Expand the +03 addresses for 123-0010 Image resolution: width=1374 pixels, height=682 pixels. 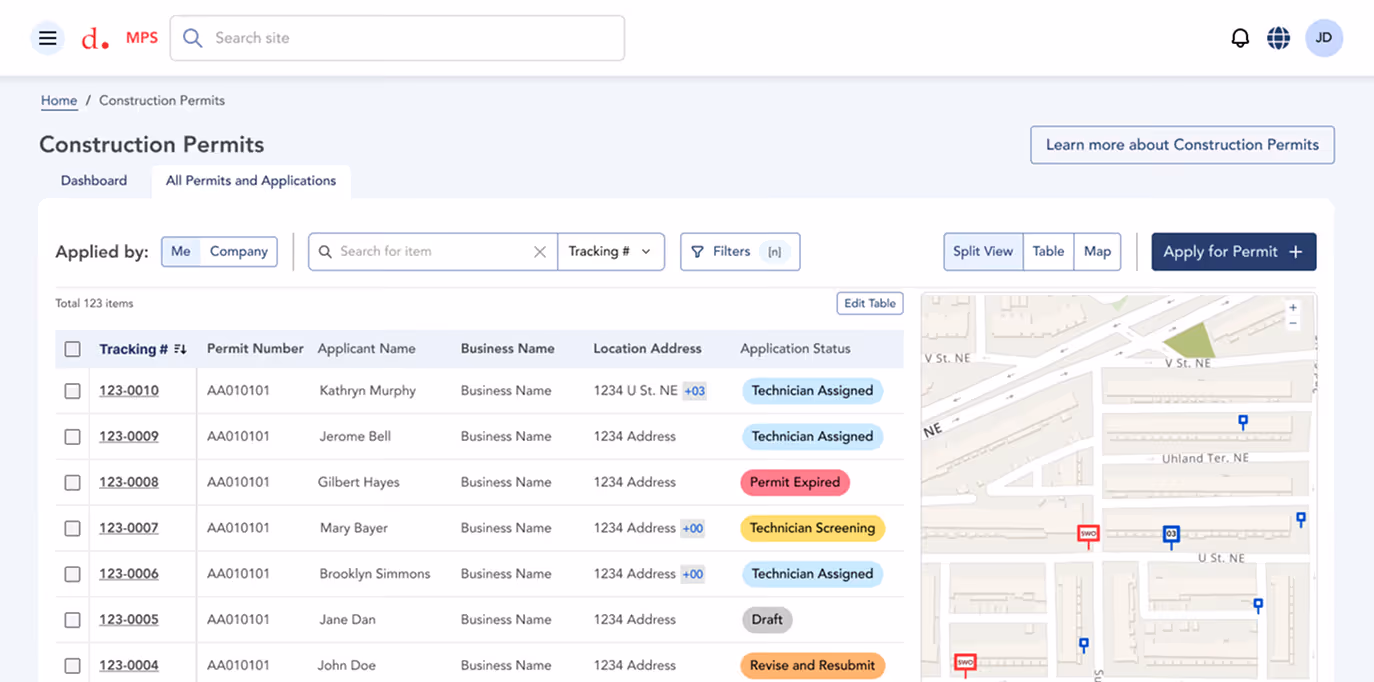tap(694, 390)
